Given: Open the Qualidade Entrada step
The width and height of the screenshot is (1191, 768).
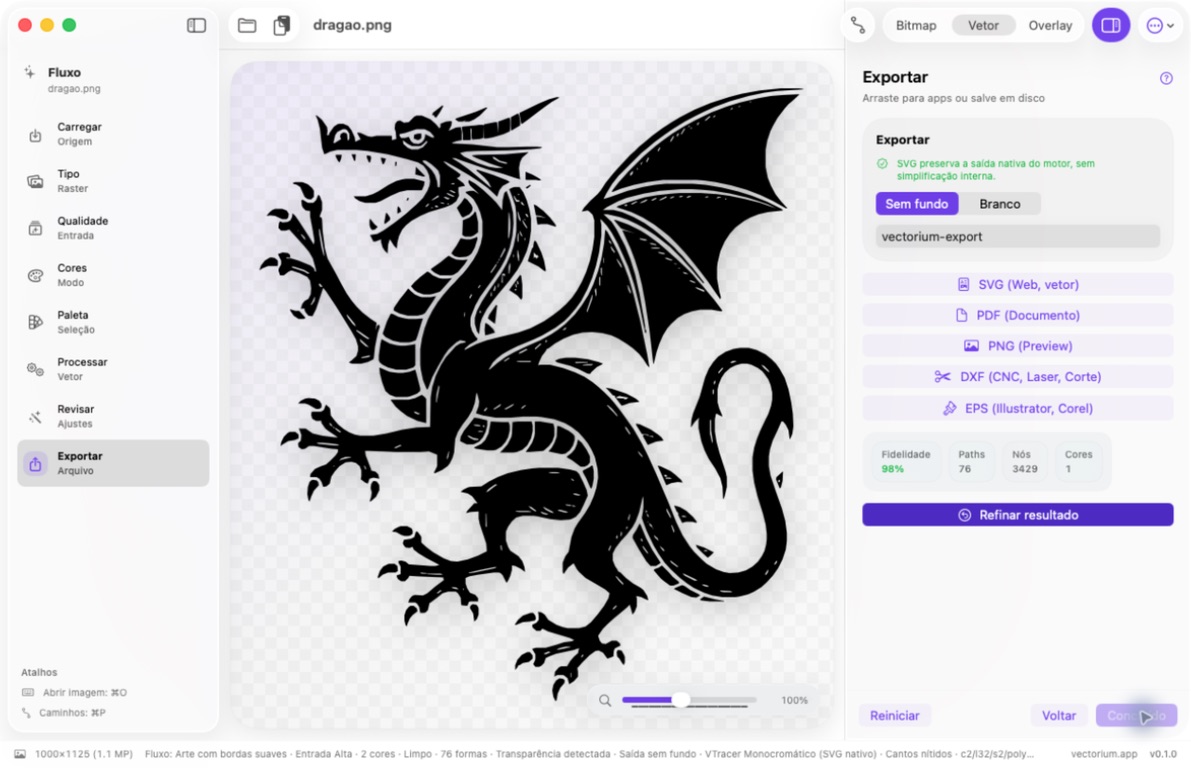Looking at the screenshot, I should [113, 228].
